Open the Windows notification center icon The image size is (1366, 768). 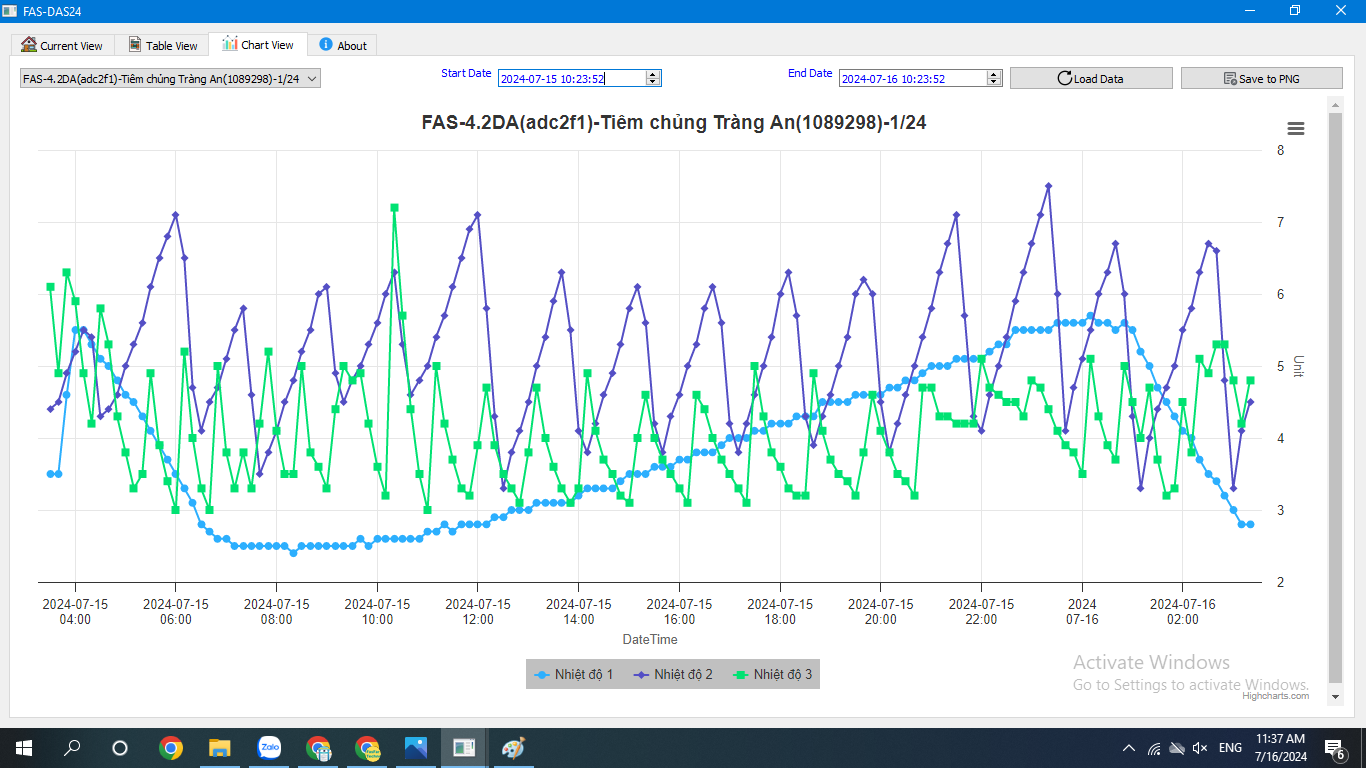(x=1334, y=747)
